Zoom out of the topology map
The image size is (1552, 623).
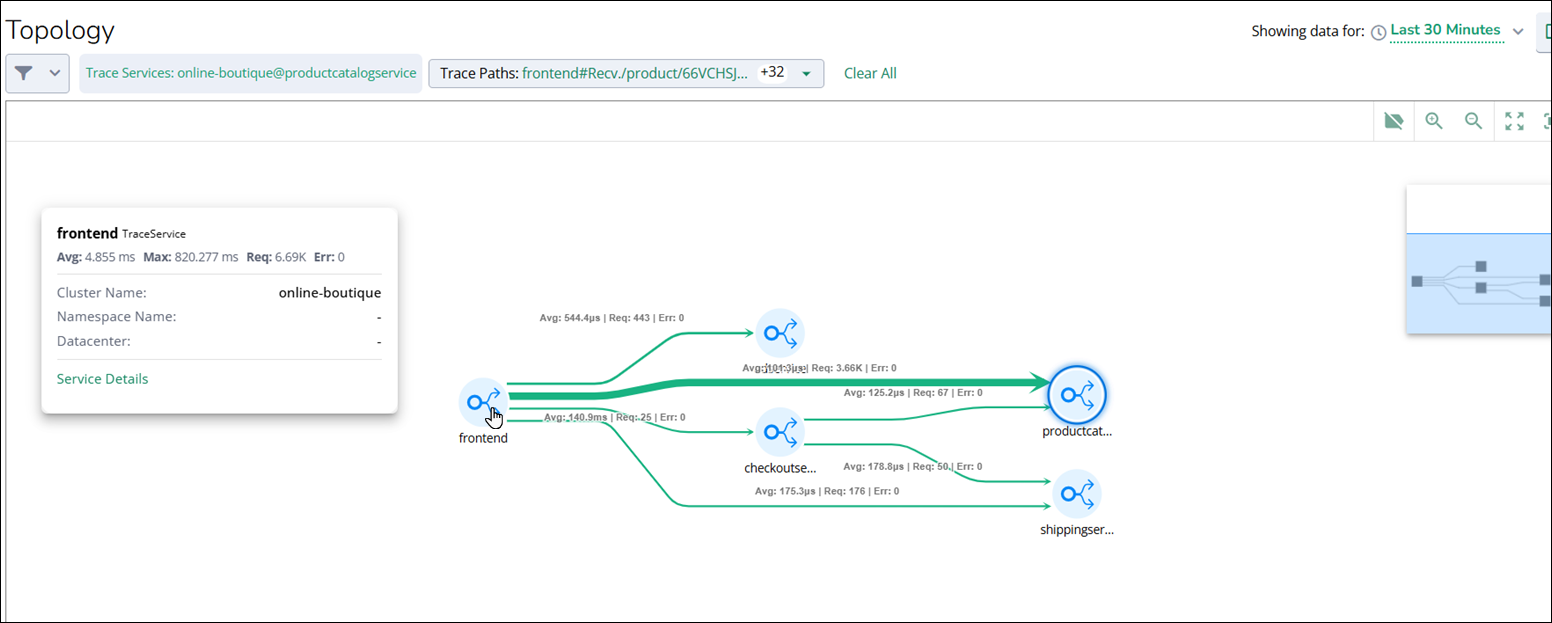pyautogui.click(x=1473, y=121)
